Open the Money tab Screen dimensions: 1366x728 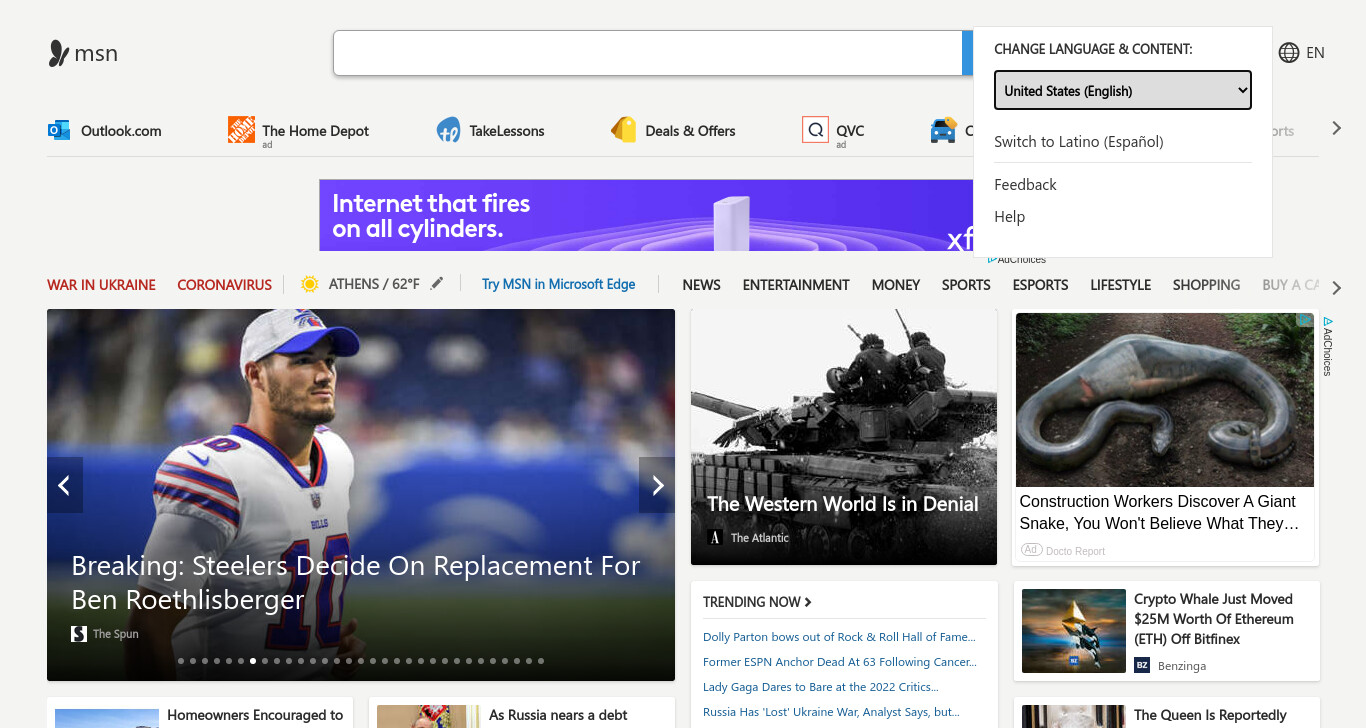895,285
